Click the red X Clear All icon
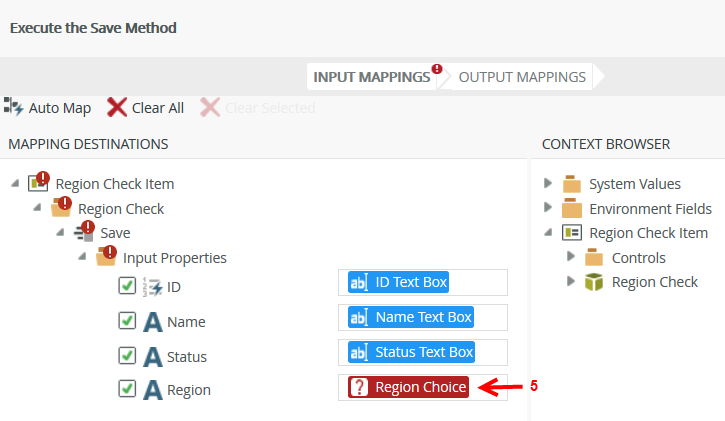The image size is (725, 421). 117,107
